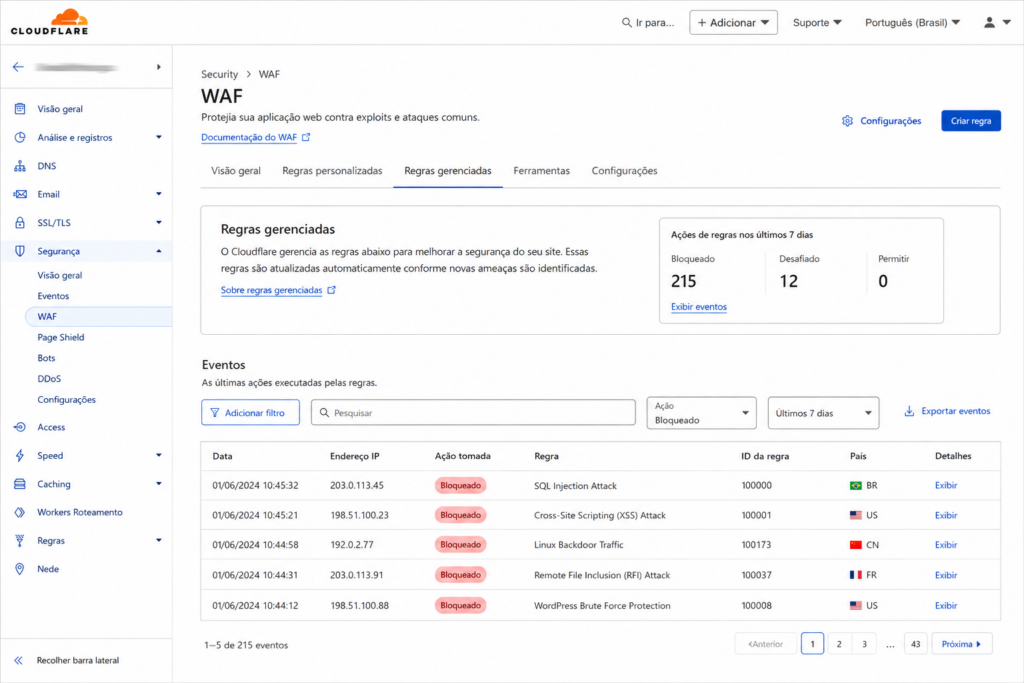This screenshot has width=1024, height=683.
Task: Expand the Email submenu arrow
Action: (x=159, y=194)
